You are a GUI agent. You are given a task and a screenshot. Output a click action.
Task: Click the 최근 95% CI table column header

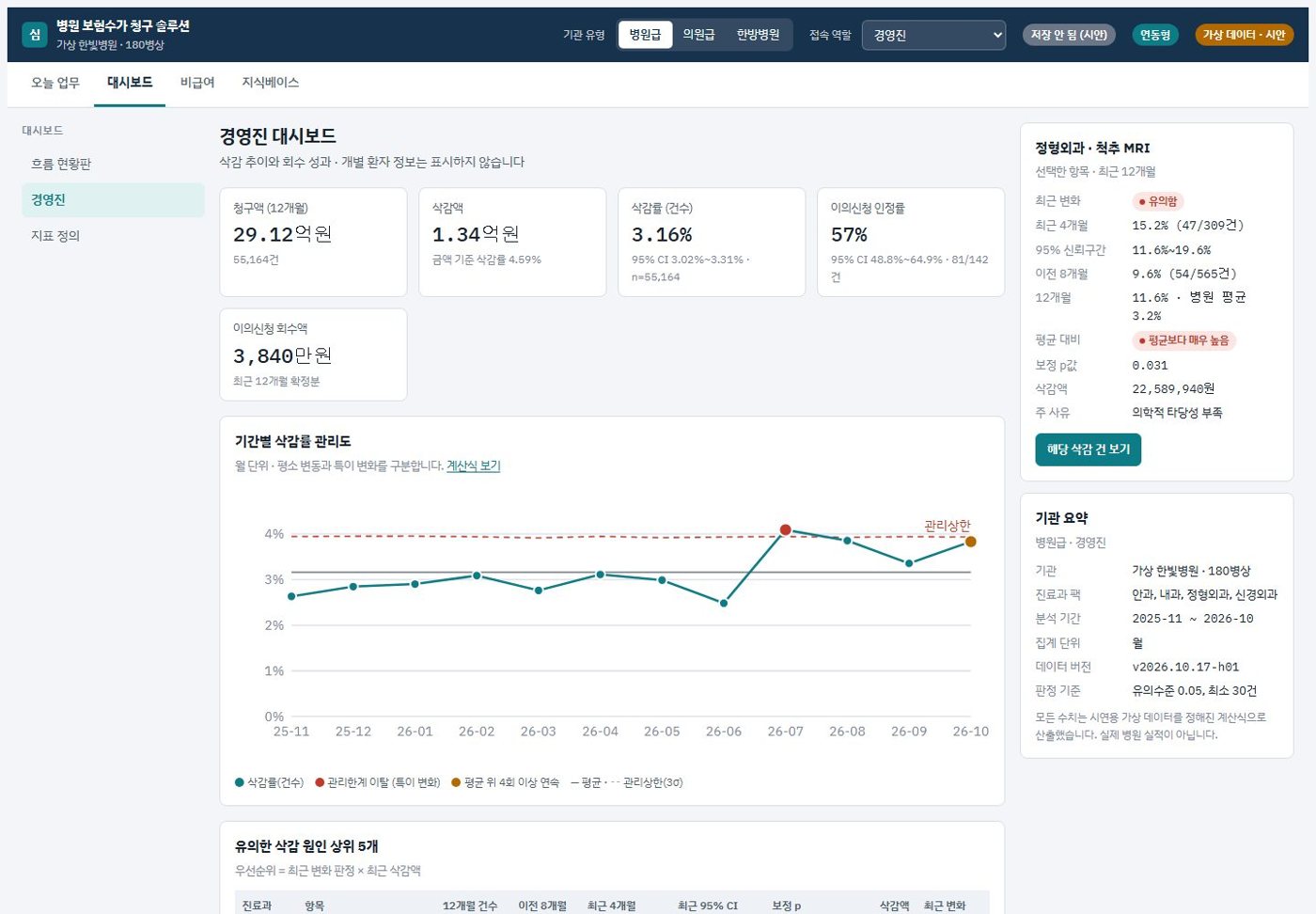click(708, 906)
